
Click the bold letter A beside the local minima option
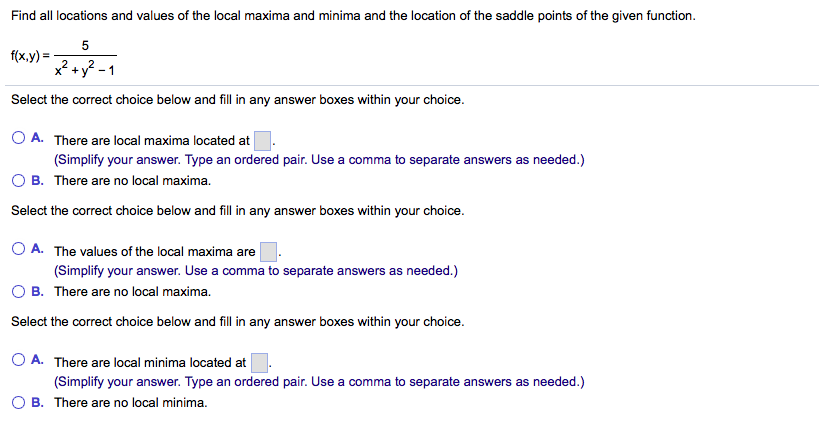pos(37,359)
